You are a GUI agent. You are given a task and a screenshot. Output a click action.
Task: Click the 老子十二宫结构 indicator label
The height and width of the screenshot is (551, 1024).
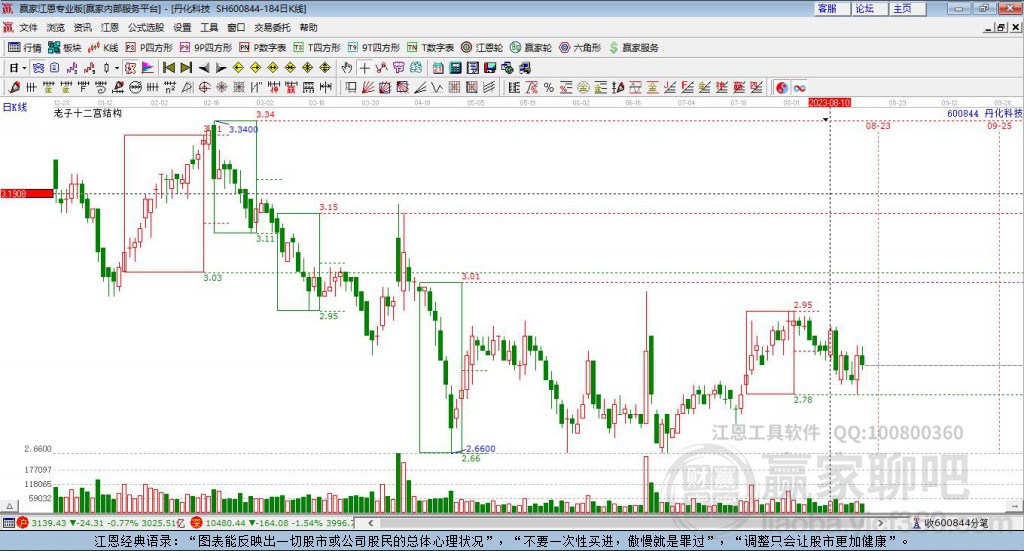(88, 113)
